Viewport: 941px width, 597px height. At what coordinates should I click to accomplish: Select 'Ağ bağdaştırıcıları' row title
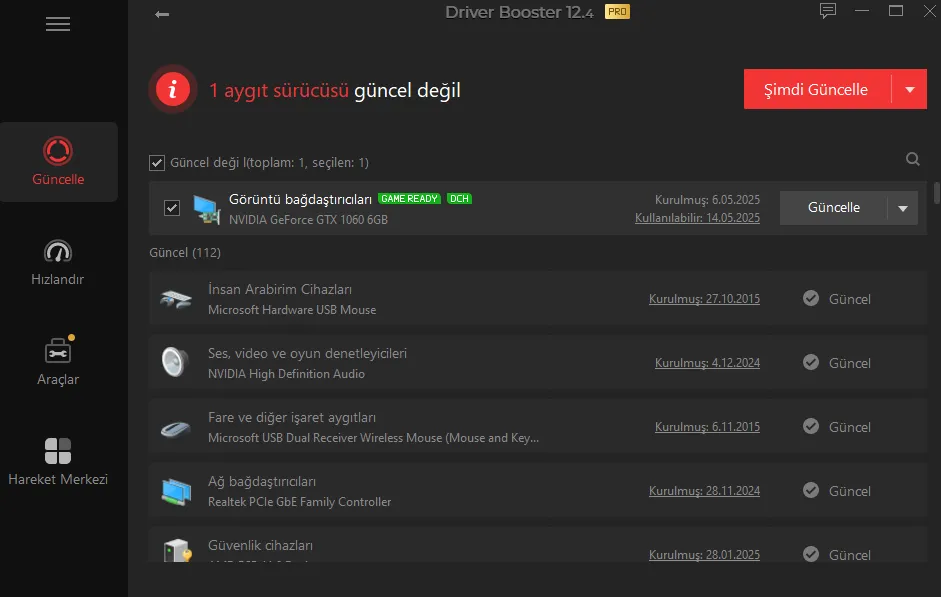pos(262,481)
